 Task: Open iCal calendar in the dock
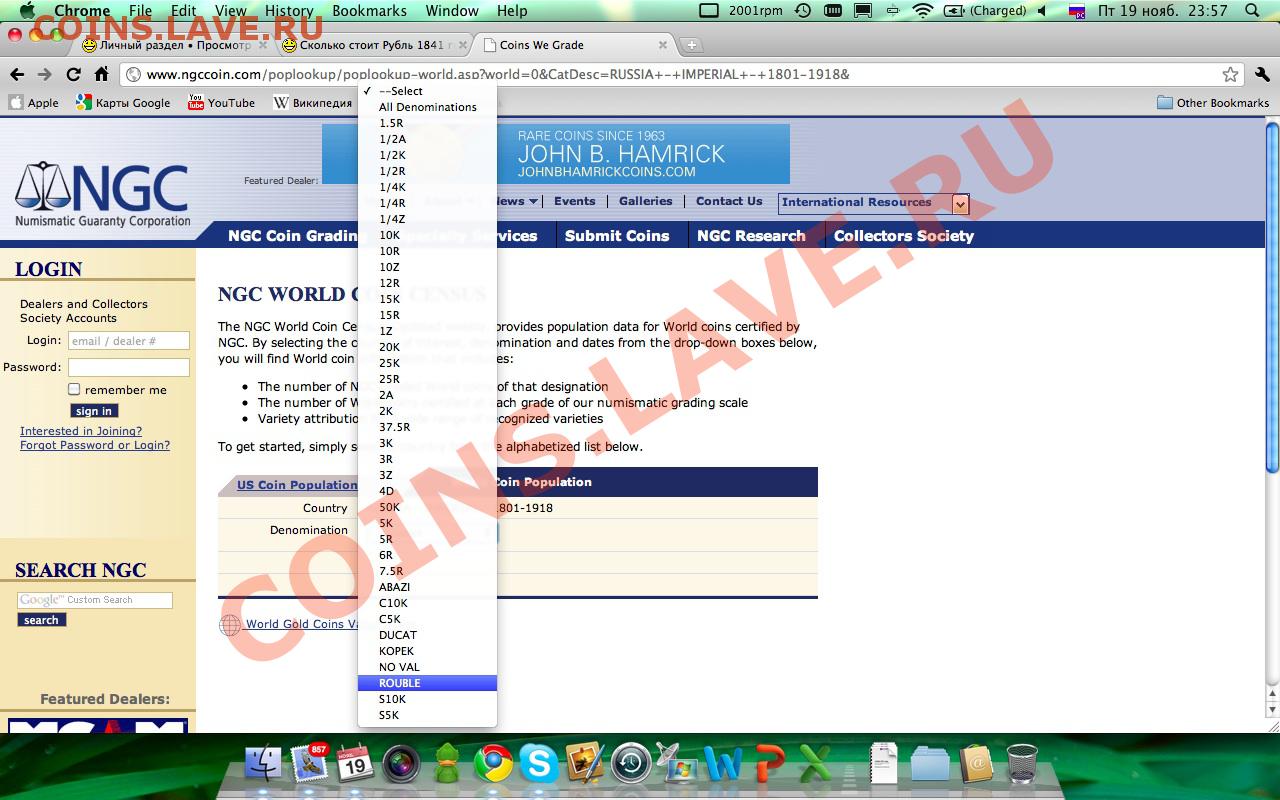[x=355, y=764]
